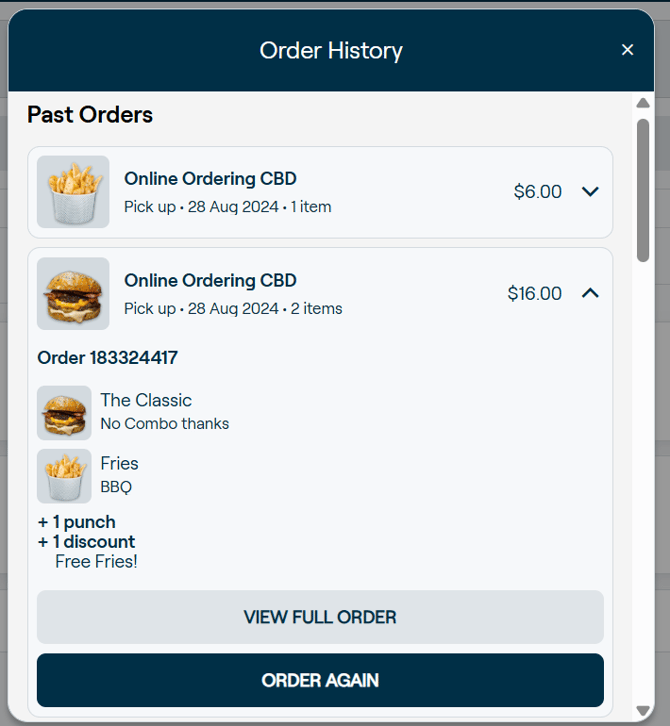Click the $16.00 order total

click(535, 294)
